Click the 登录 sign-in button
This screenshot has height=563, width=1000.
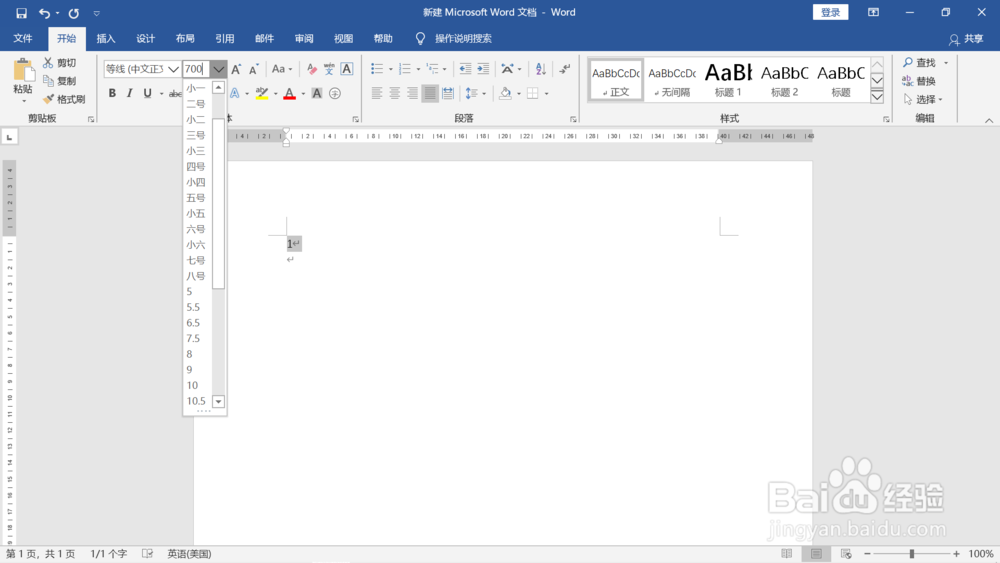(x=830, y=13)
